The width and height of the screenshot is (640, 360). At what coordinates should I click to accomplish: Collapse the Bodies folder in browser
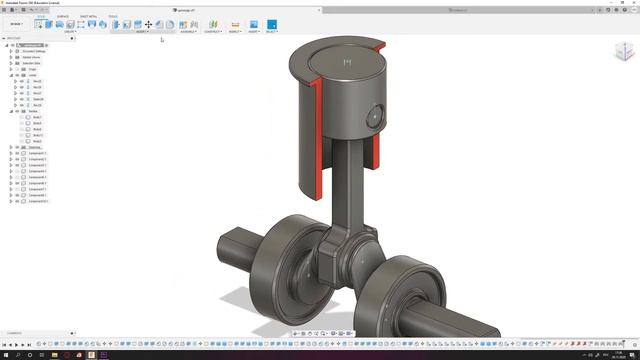[11, 111]
